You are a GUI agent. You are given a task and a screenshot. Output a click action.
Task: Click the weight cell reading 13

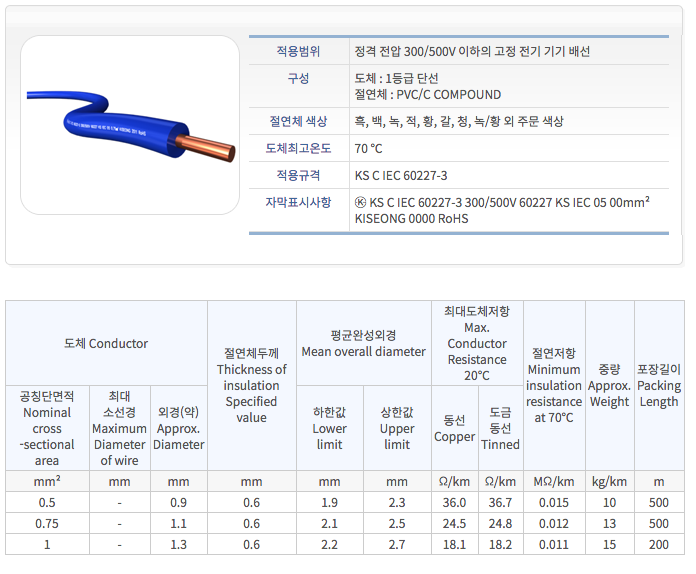coord(609,523)
